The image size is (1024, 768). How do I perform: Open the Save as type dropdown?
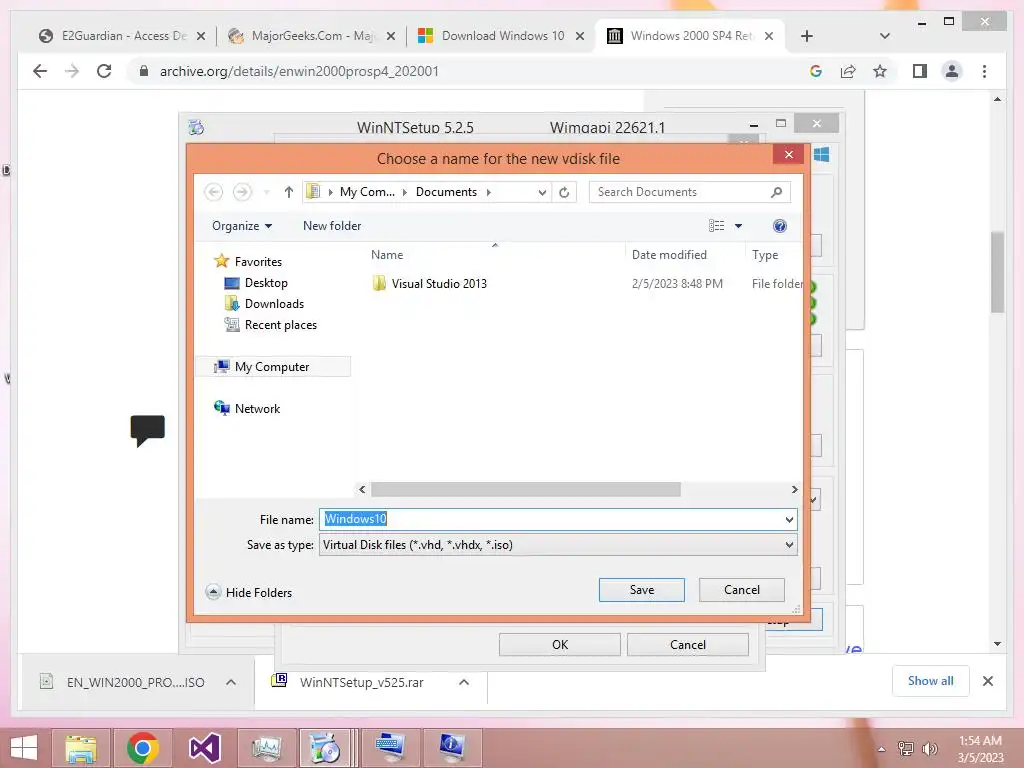789,545
